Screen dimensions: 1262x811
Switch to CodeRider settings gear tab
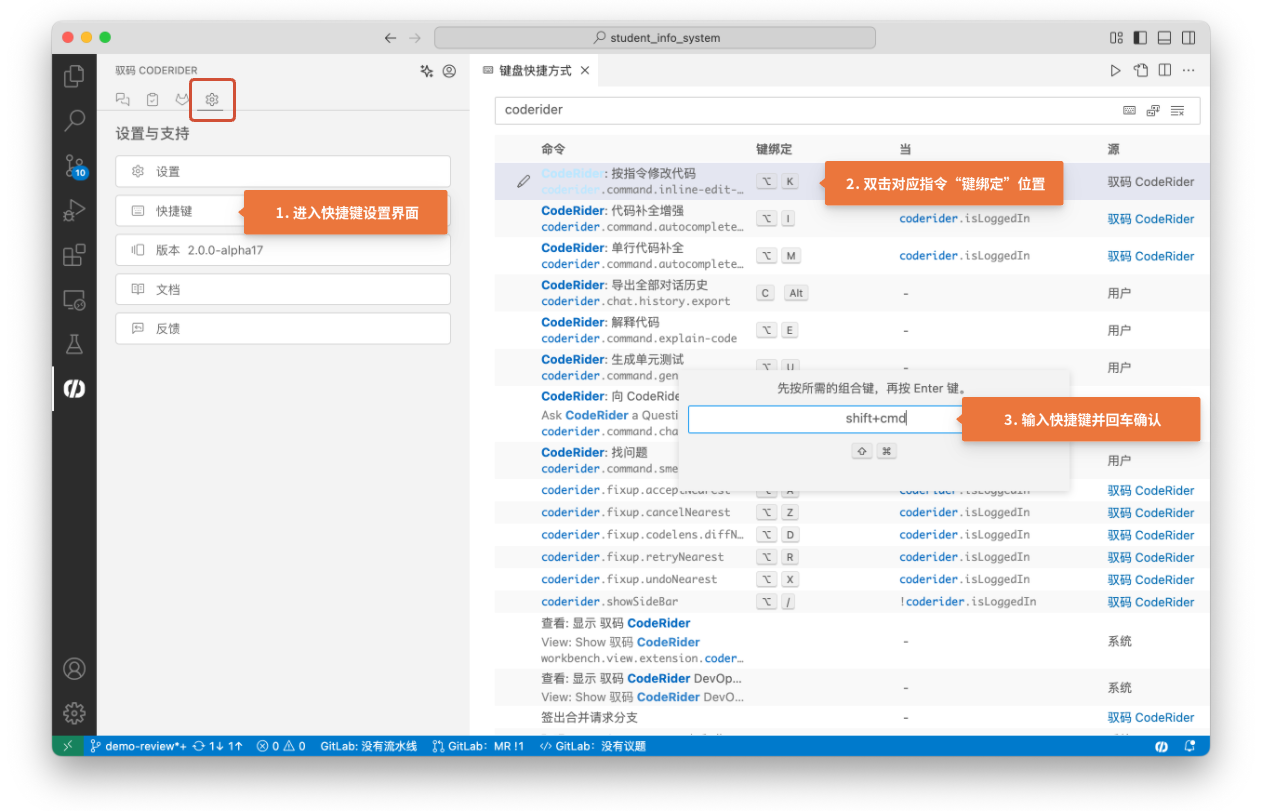(x=211, y=99)
